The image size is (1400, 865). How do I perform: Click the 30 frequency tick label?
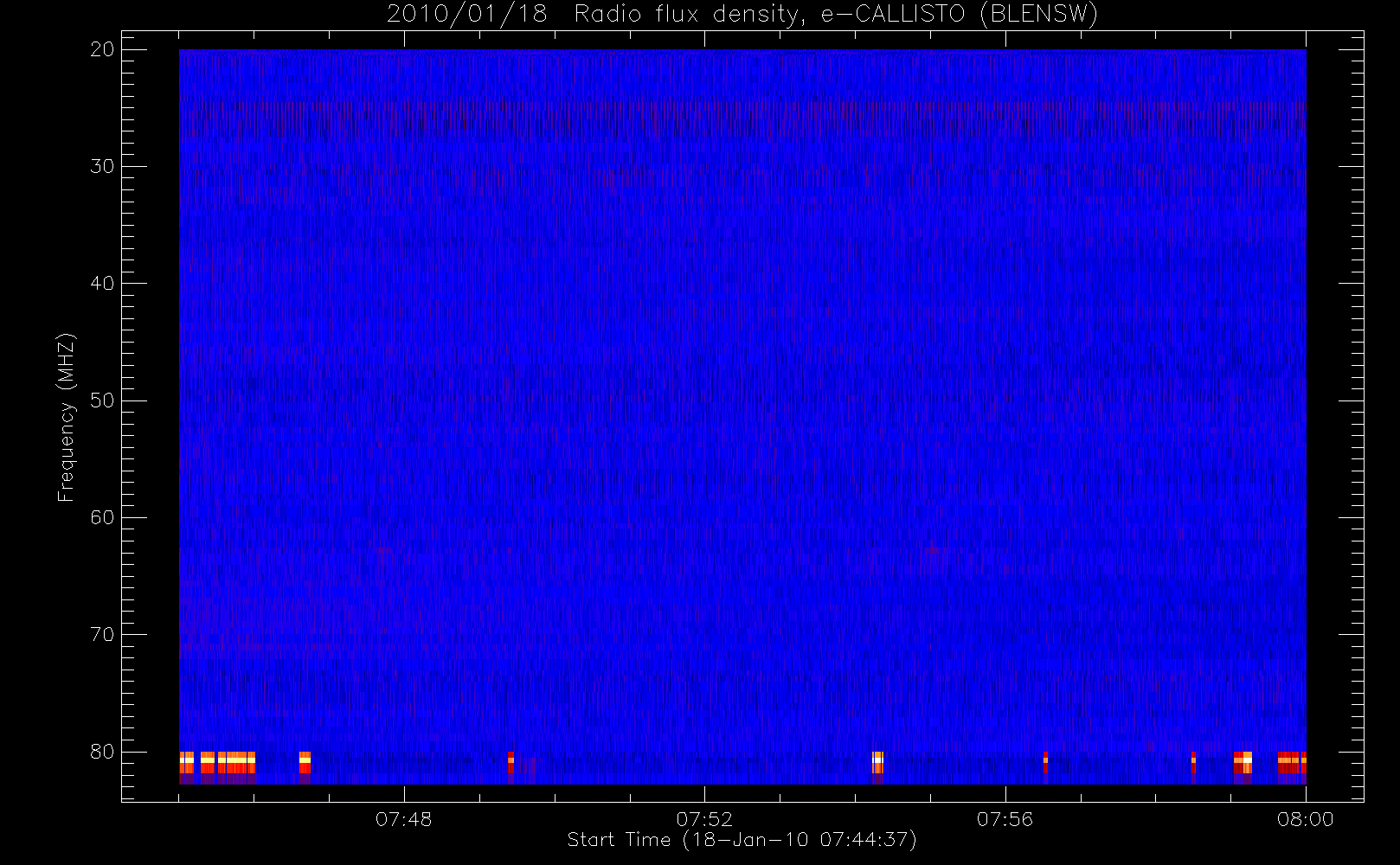pos(102,166)
